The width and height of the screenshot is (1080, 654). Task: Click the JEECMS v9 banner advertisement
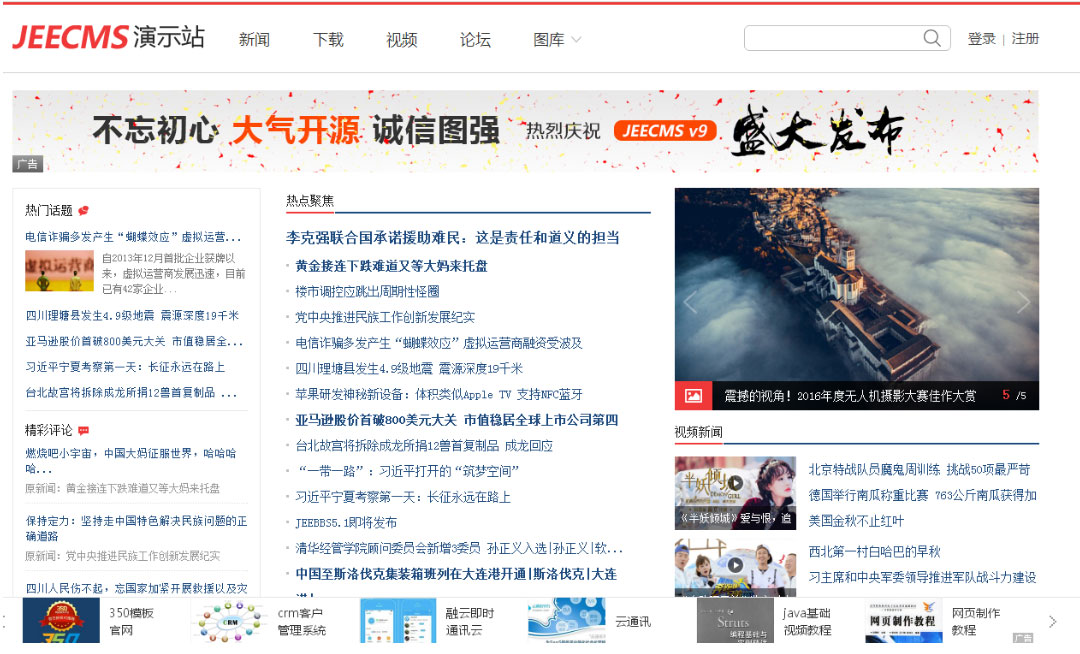[525, 131]
